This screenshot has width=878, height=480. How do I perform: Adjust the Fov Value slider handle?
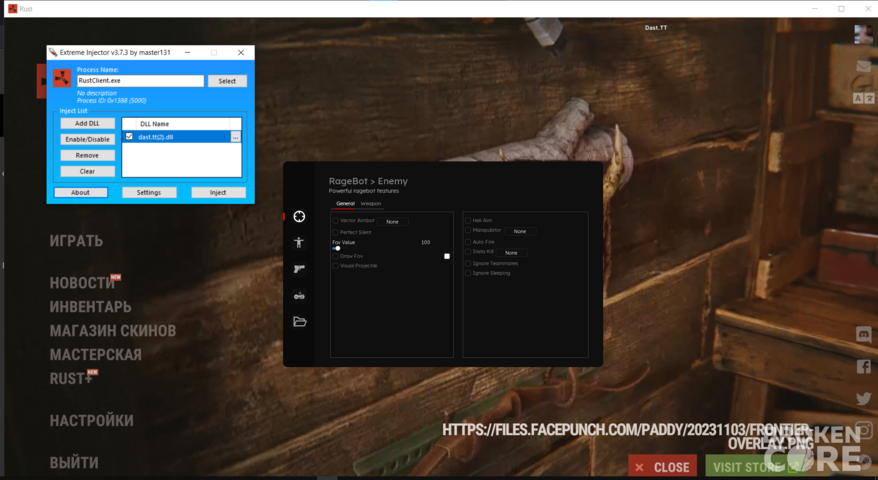click(338, 248)
